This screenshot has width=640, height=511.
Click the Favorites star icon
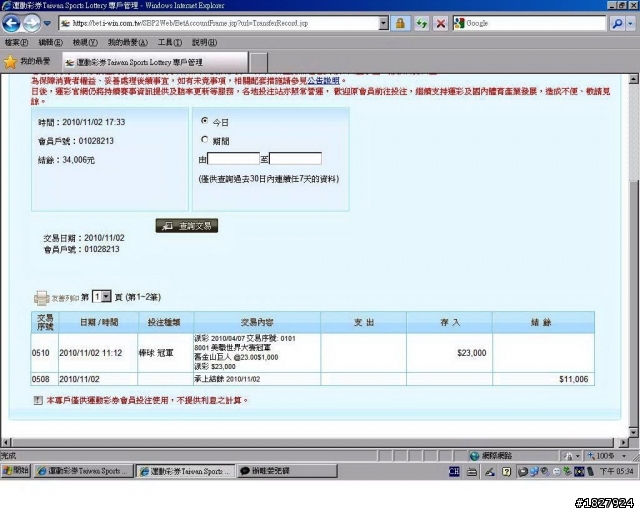(x=10, y=62)
